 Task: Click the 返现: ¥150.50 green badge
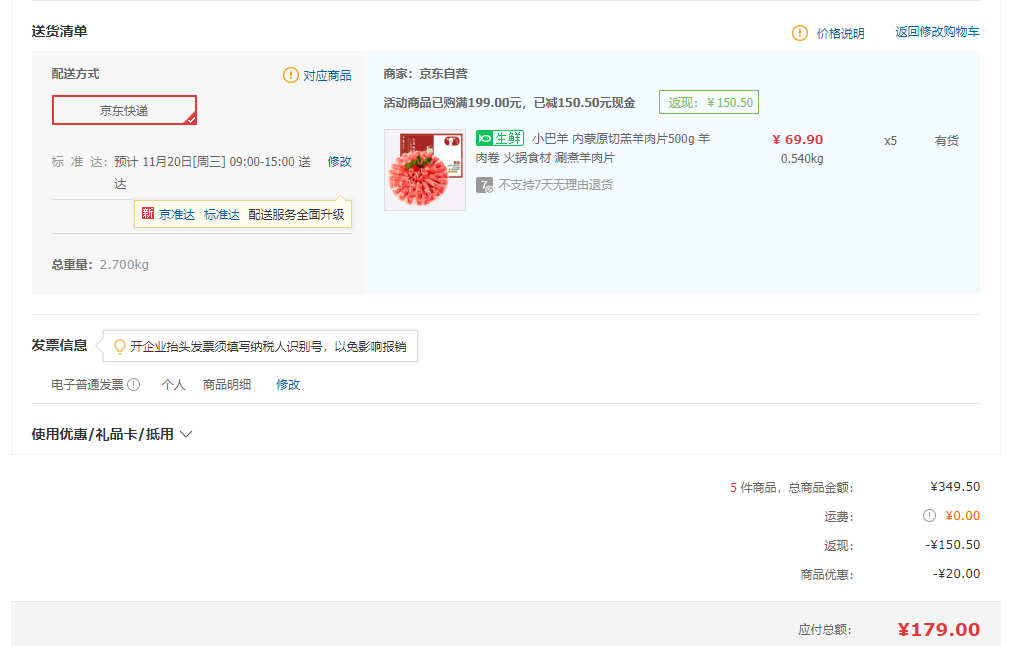(x=709, y=102)
